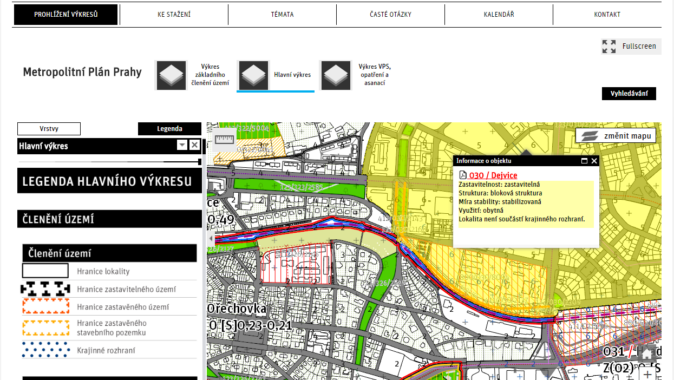Click the Hlavní výkres opacity slider handle
This screenshot has height=380, width=674.
tap(199, 162)
